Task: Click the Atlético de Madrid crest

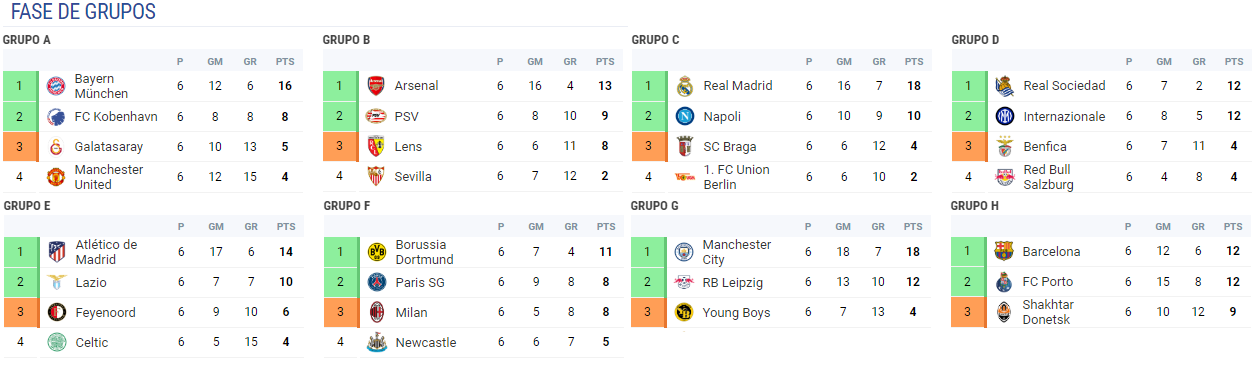Action: point(56,252)
